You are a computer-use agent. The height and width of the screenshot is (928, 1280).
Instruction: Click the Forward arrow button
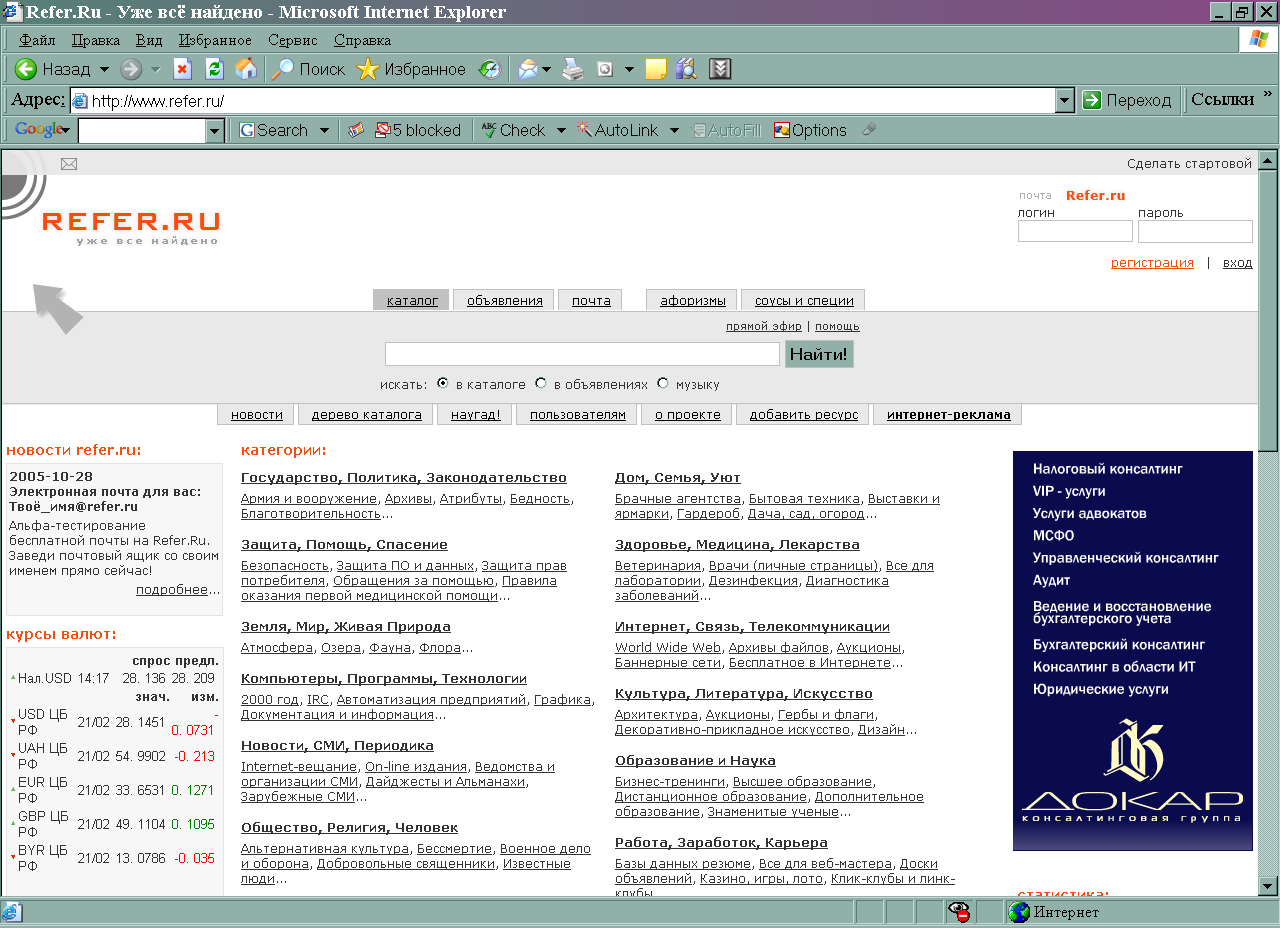pos(131,69)
